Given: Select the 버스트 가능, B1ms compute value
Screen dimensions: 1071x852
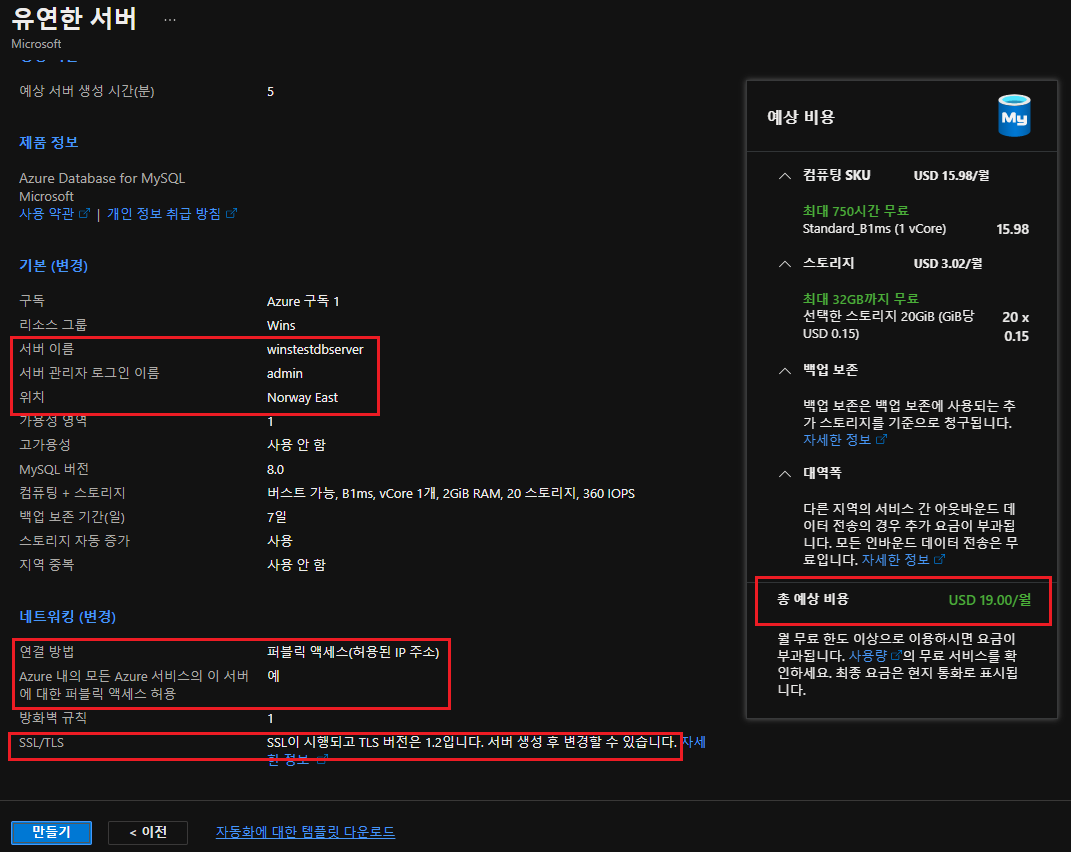Looking at the screenshot, I should [451, 493].
